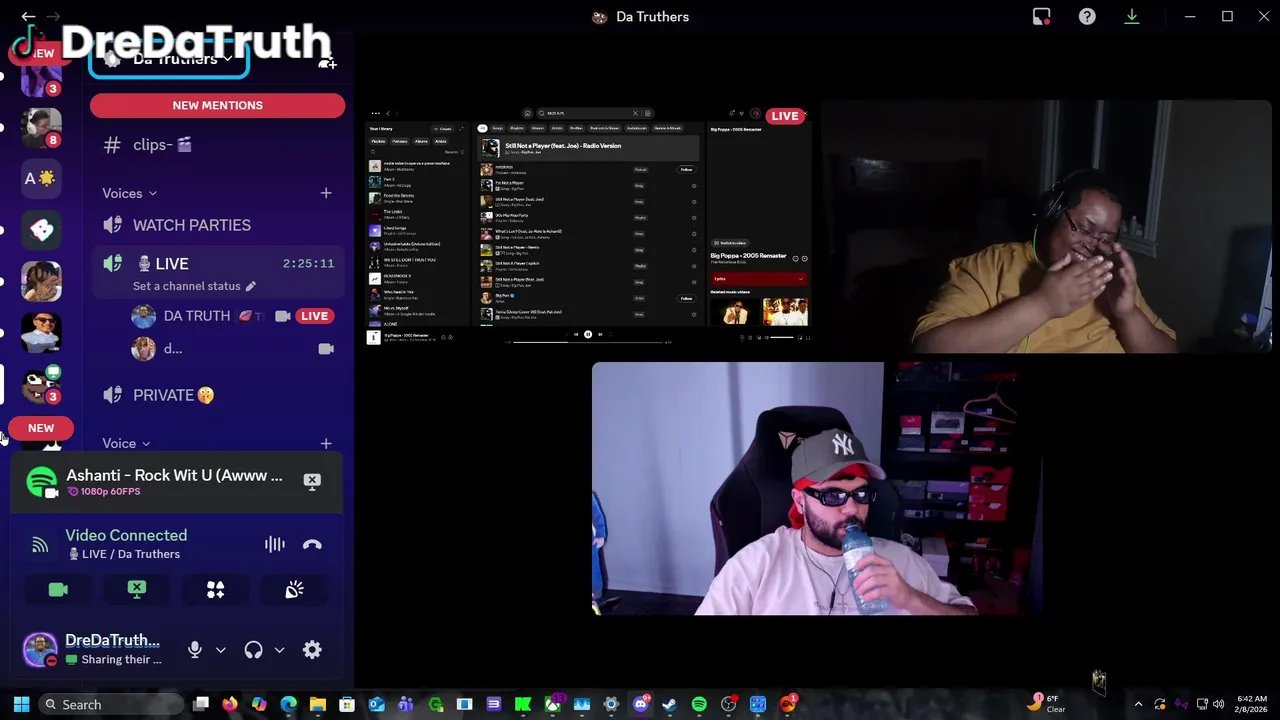Click the taskbar Search box
1280x720 pixels.
110,704
